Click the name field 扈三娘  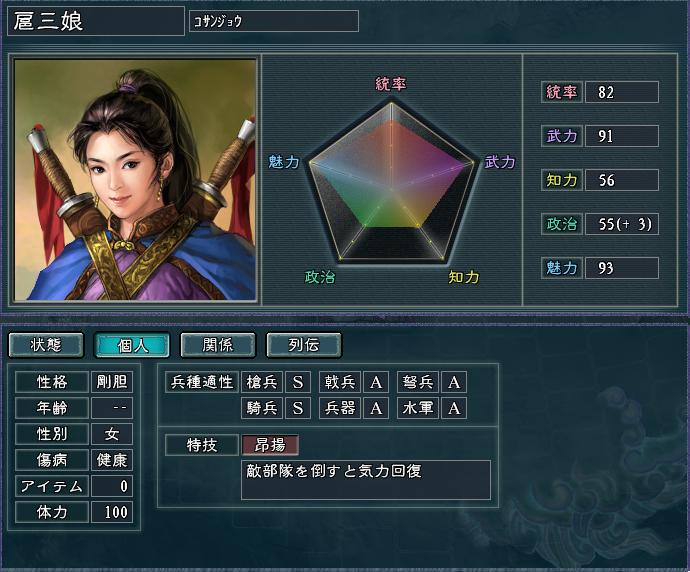click(96, 21)
